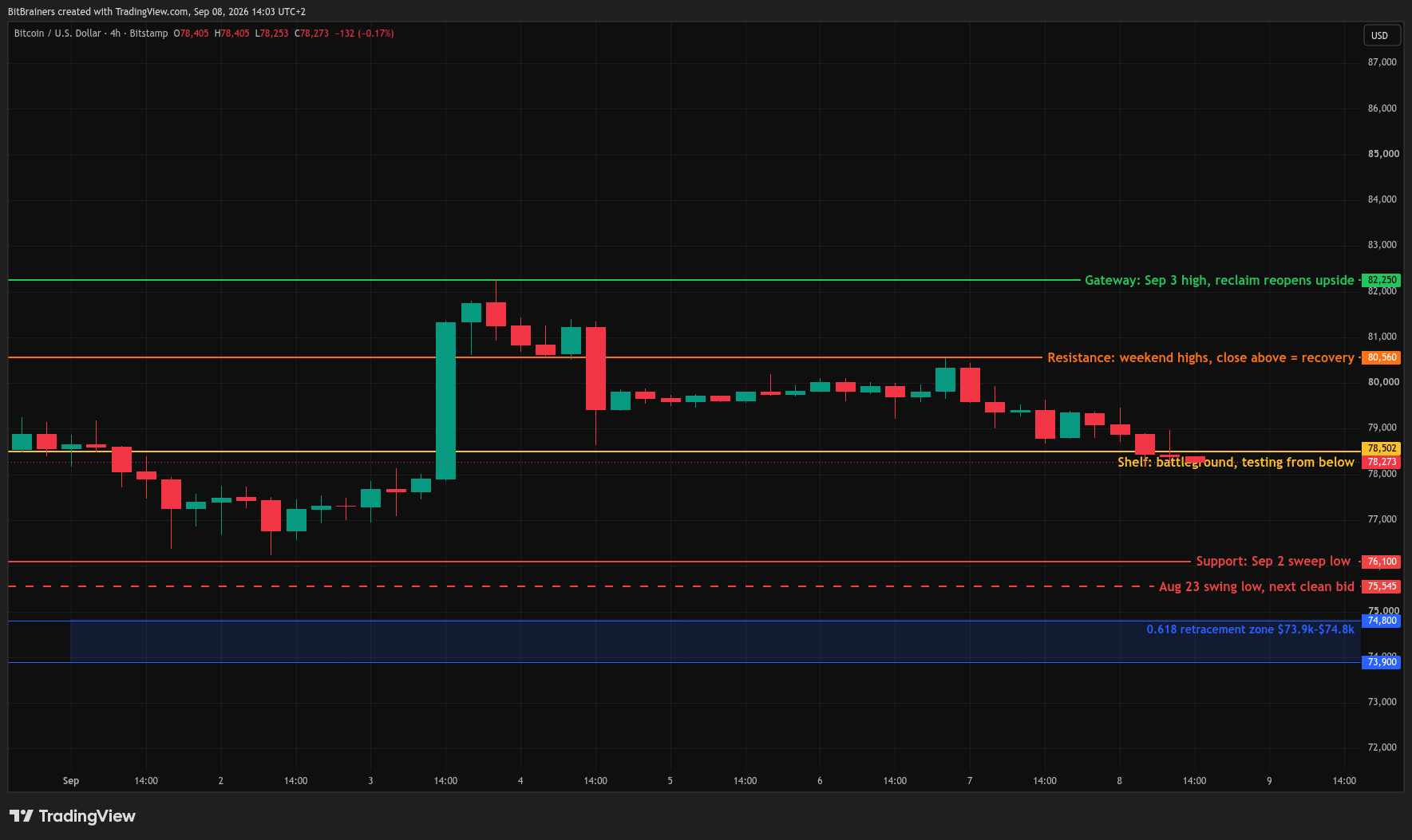The width and height of the screenshot is (1412, 840).
Task: Click the 4h interval in the chart legend
Action: tap(116, 34)
